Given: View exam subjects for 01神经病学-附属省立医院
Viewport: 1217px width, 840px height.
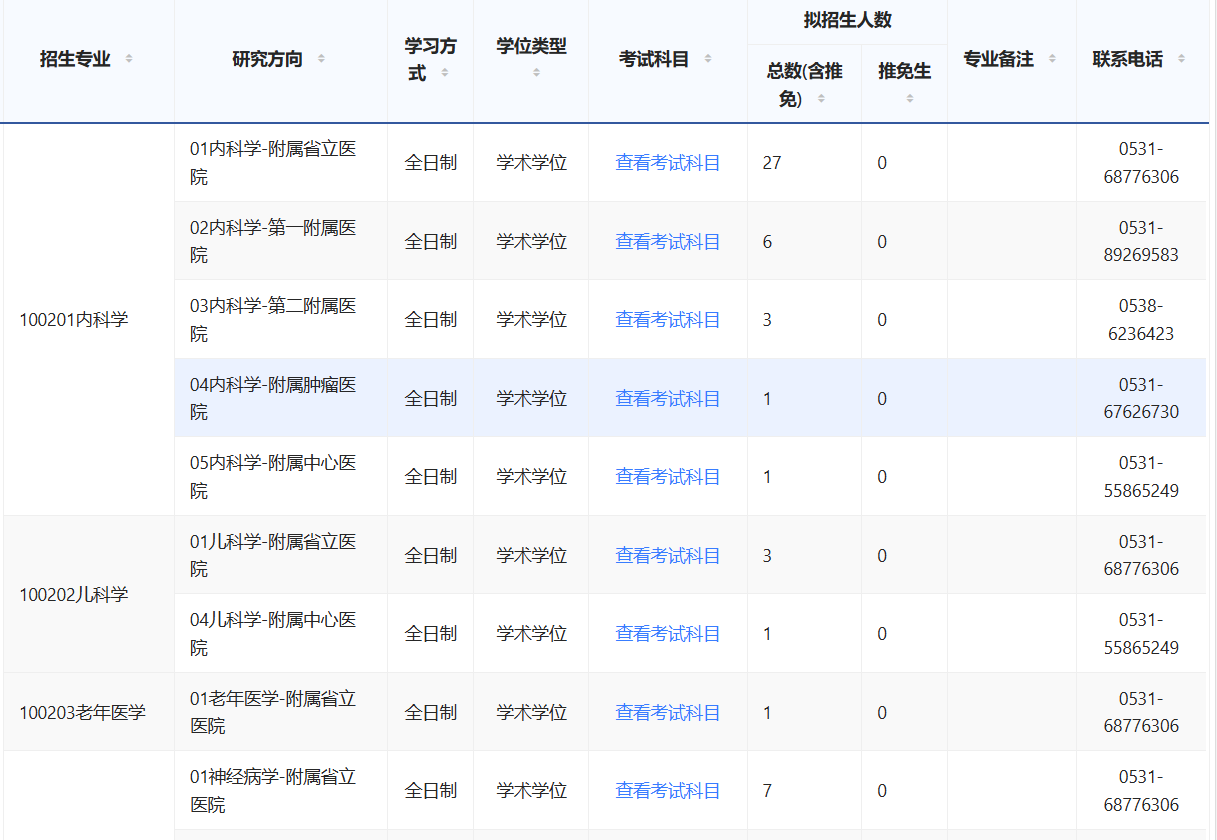Looking at the screenshot, I should pos(667,791).
